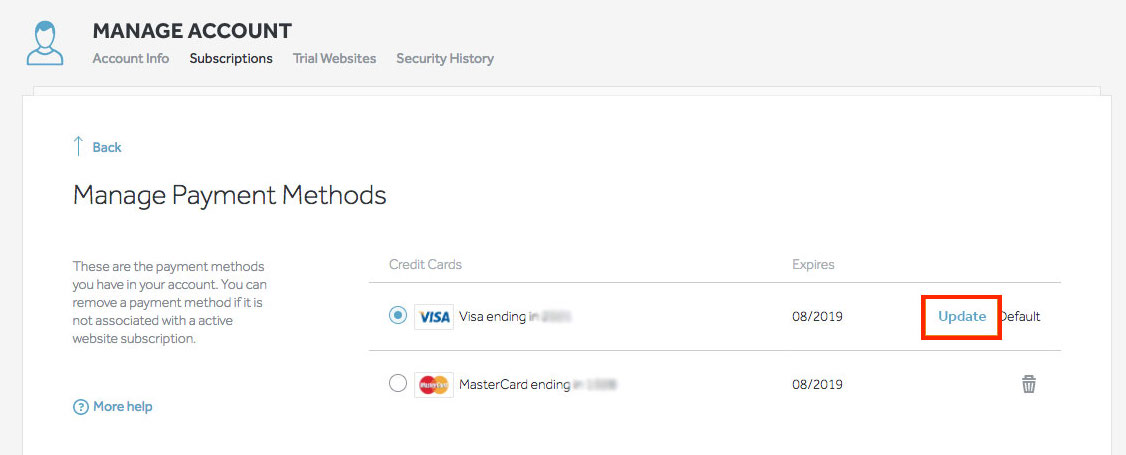The image size is (1126, 455).
Task: Click the user account avatar icon
Action: coord(45,43)
